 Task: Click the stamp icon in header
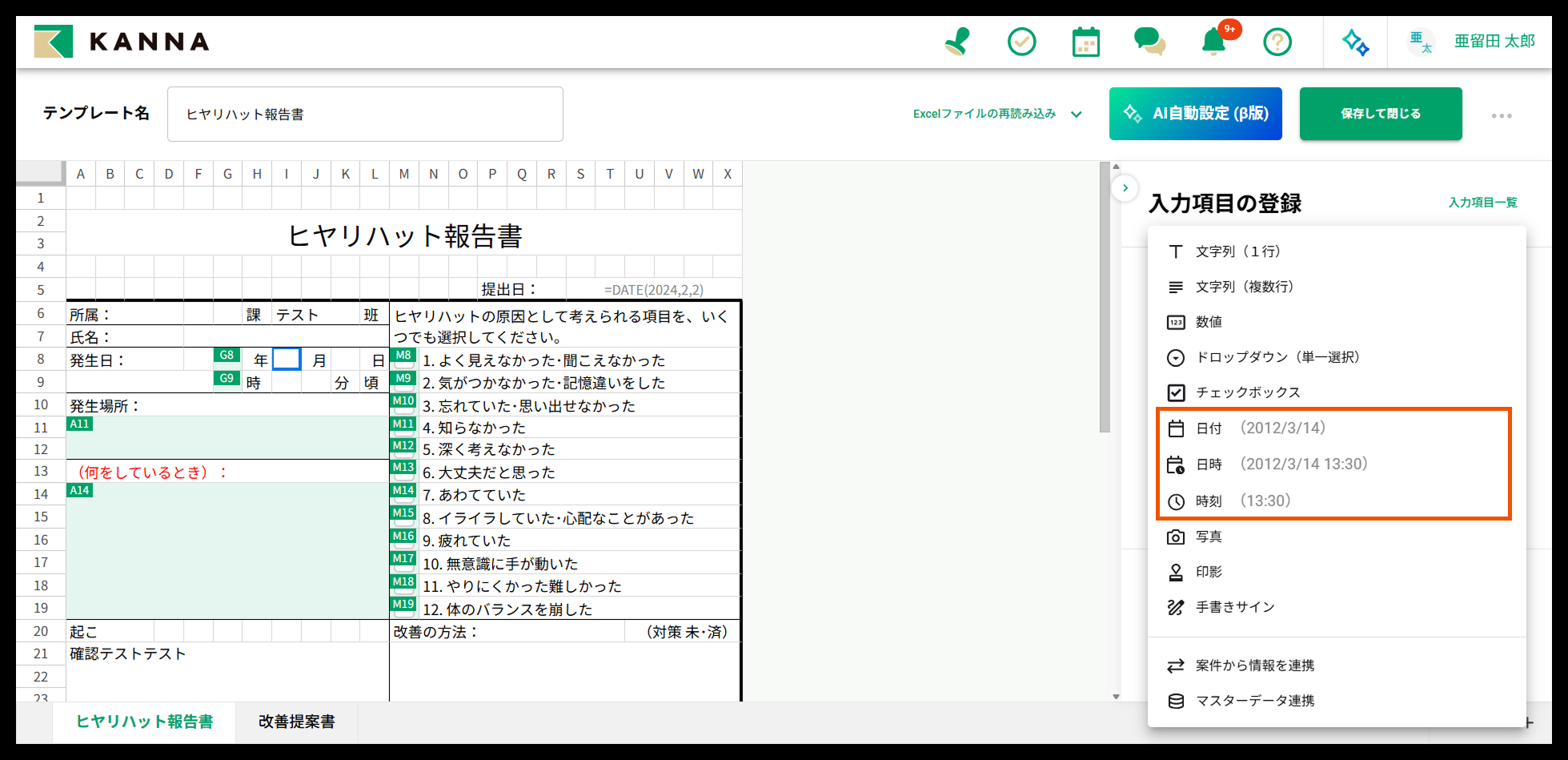pos(957,42)
